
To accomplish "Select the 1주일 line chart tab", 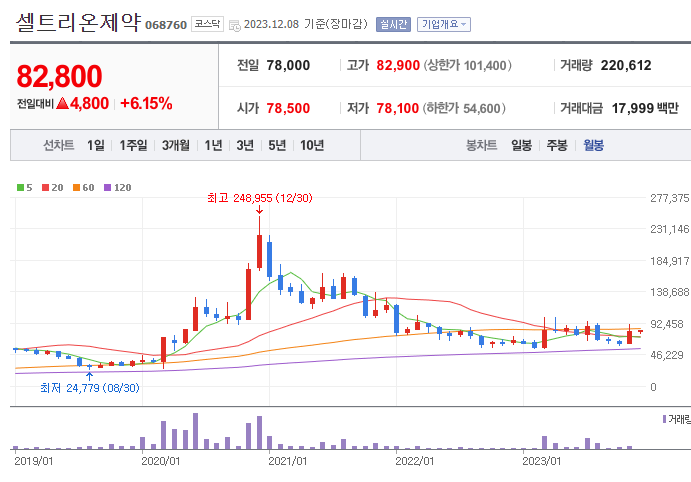I will [133, 145].
